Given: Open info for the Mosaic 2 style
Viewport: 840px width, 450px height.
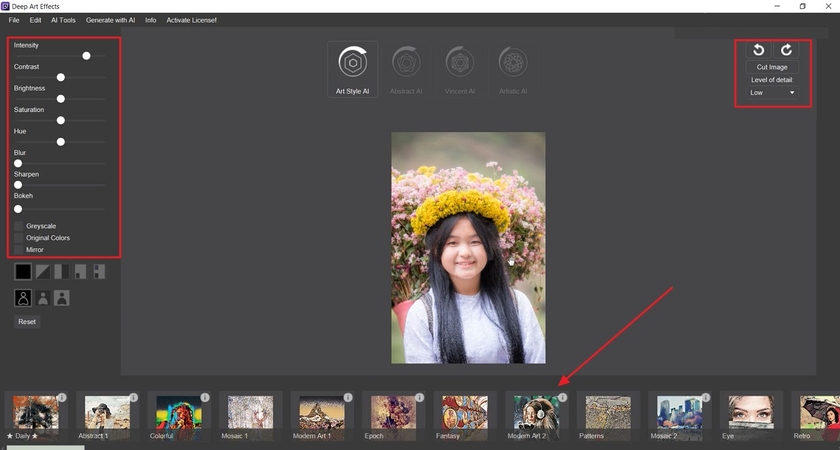Looking at the screenshot, I should tap(706, 398).
